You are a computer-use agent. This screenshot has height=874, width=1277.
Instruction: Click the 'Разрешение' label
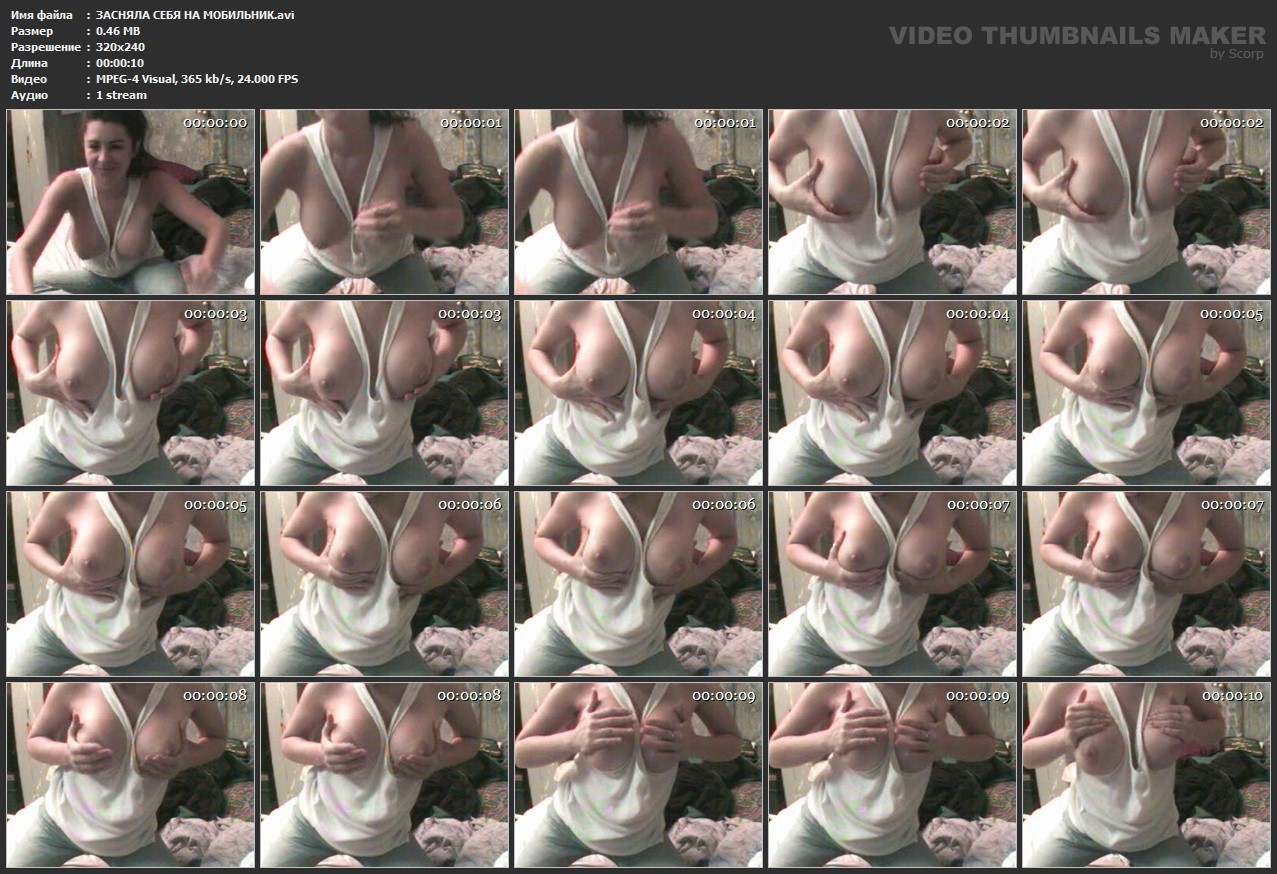[45, 47]
